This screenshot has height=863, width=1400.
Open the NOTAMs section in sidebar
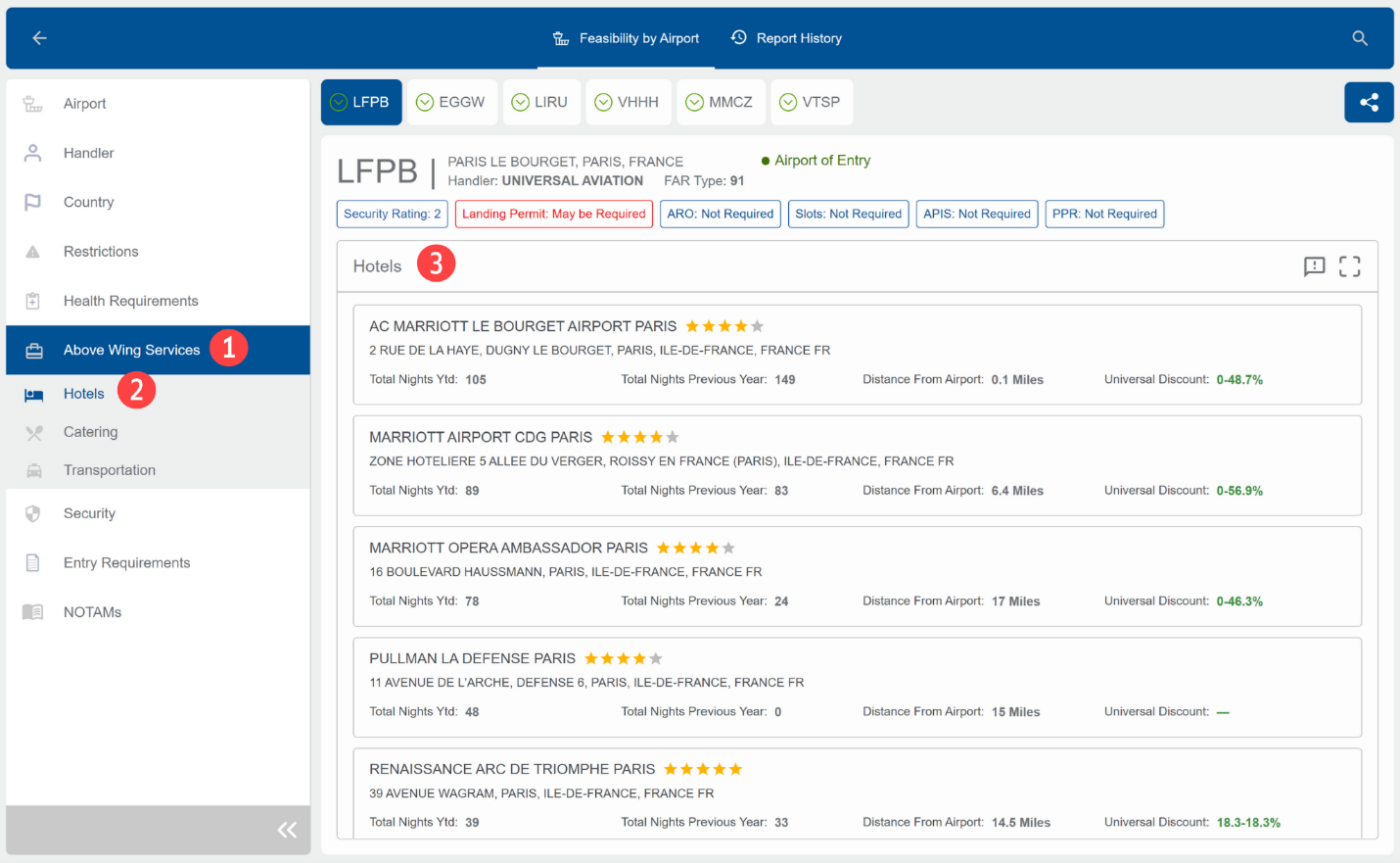tap(159, 612)
